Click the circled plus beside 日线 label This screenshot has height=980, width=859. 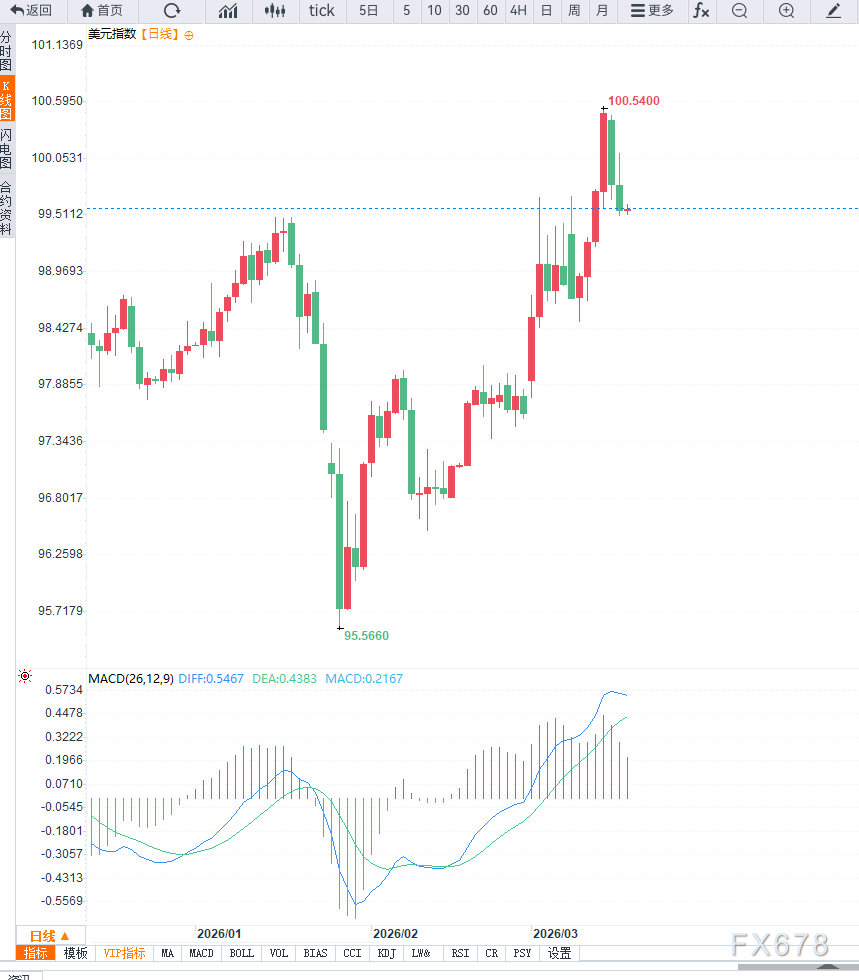click(x=189, y=35)
